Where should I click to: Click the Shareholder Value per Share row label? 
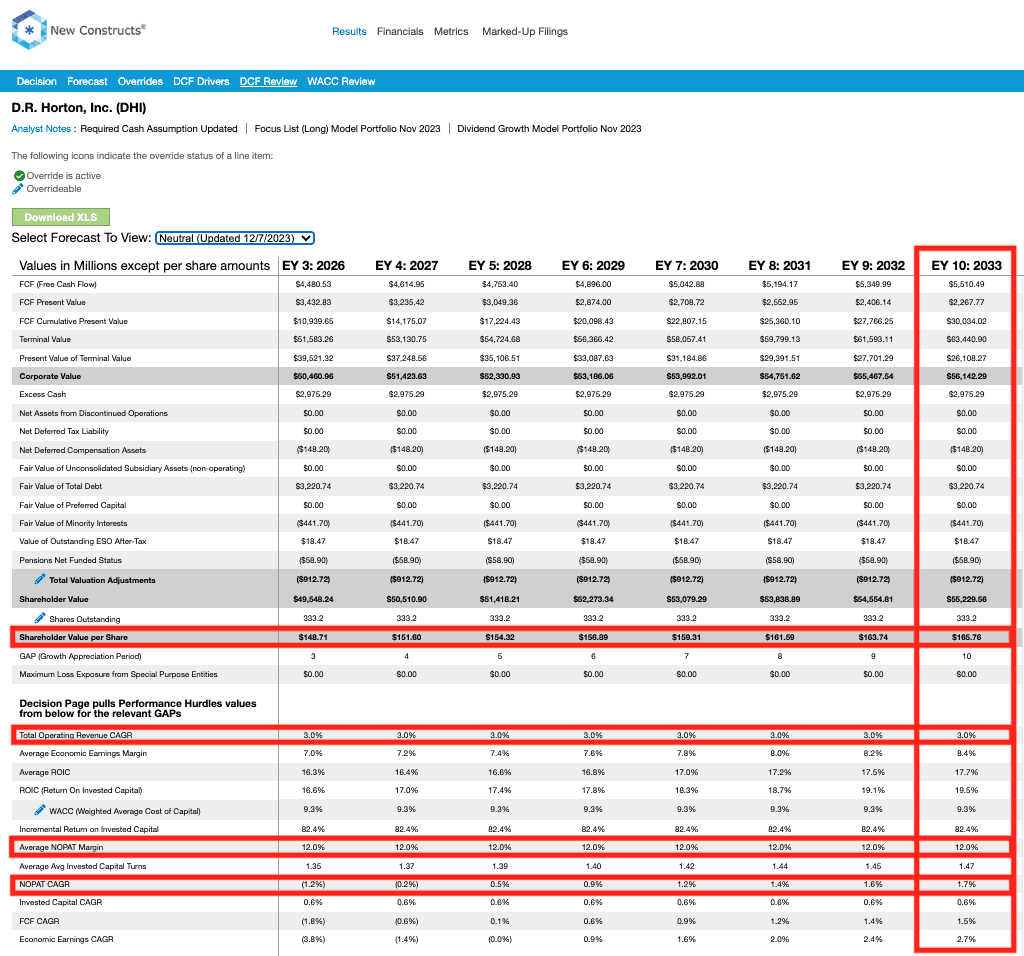point(73,637)
